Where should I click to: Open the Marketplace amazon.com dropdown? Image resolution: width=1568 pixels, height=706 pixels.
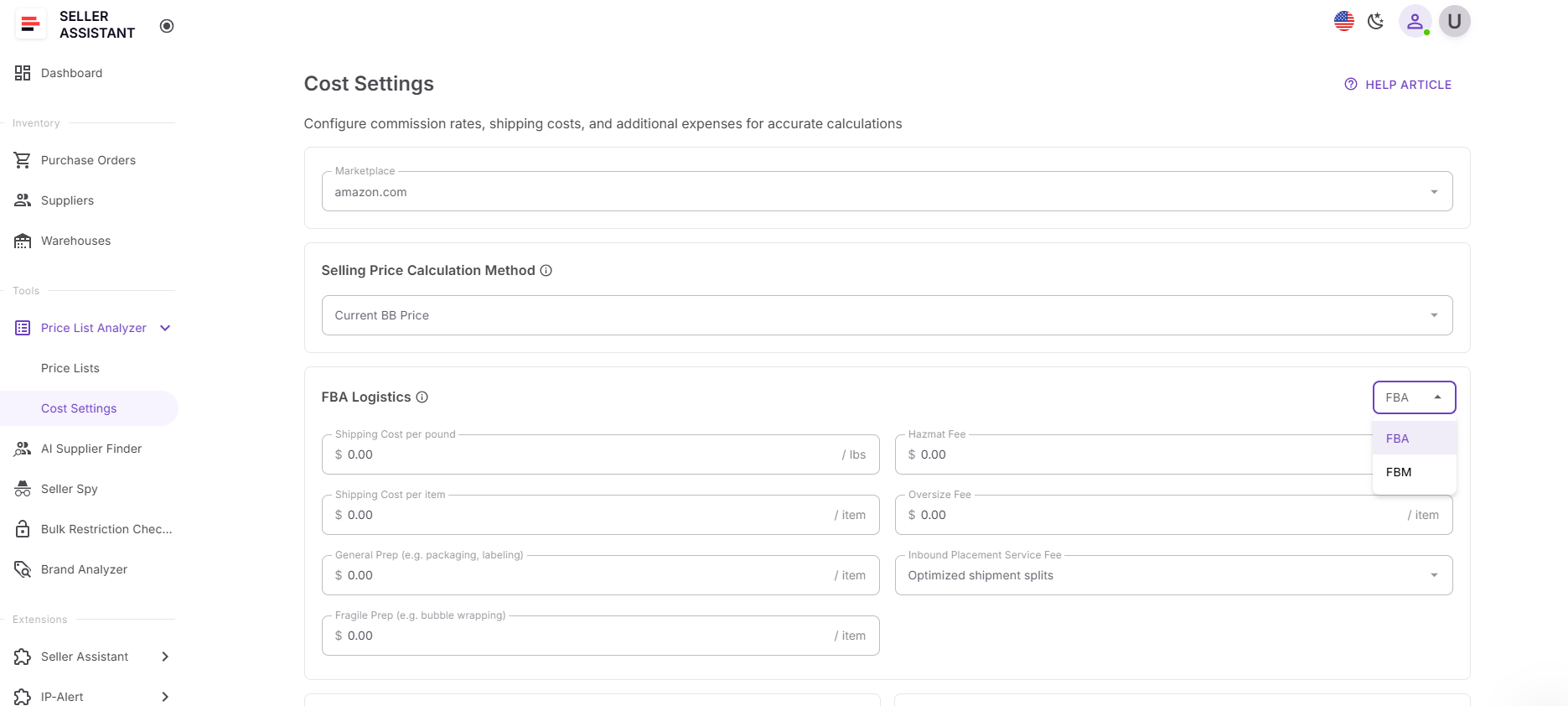(887, 192)
